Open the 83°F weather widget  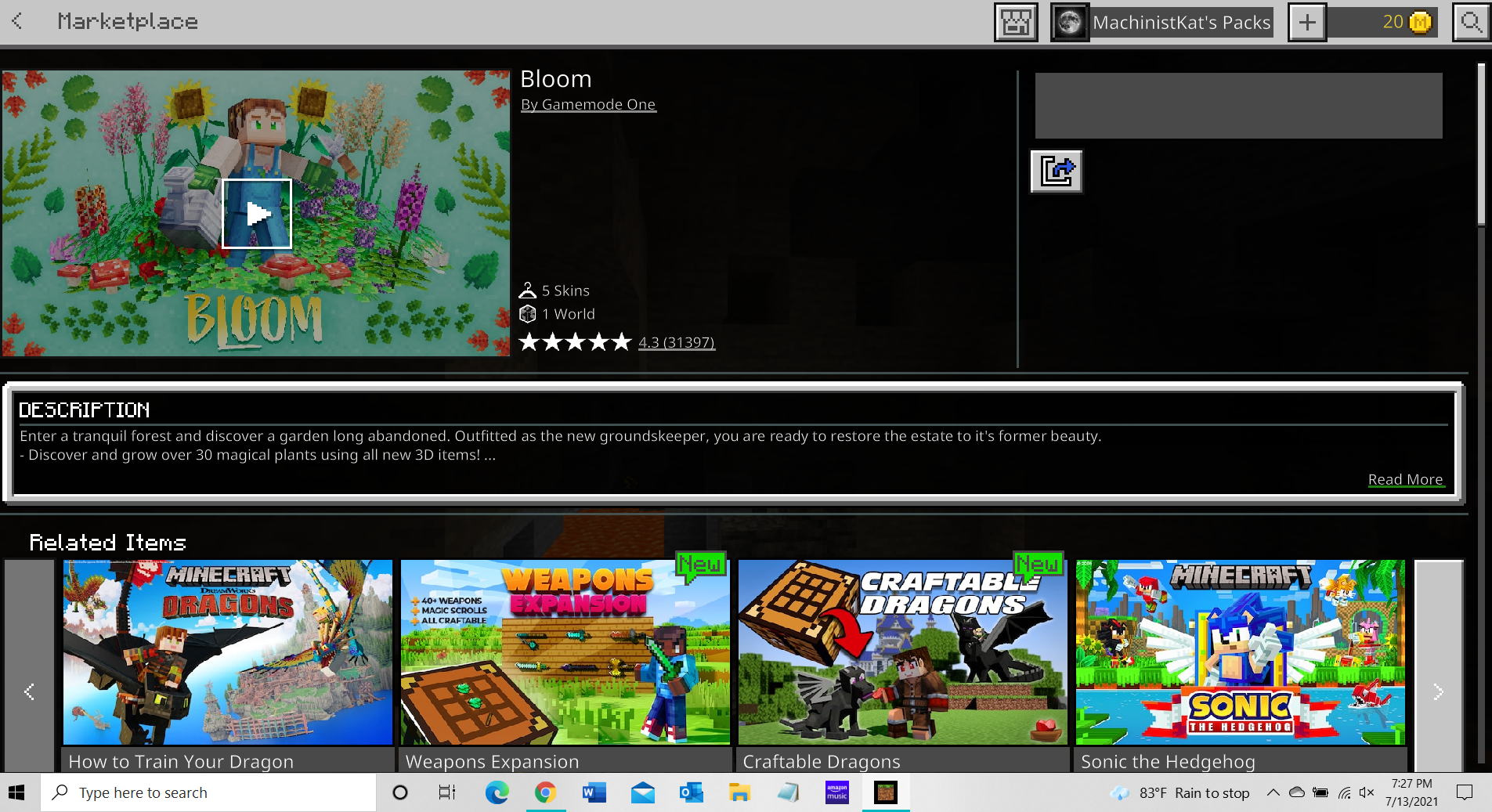click(x=1180, y=792)
